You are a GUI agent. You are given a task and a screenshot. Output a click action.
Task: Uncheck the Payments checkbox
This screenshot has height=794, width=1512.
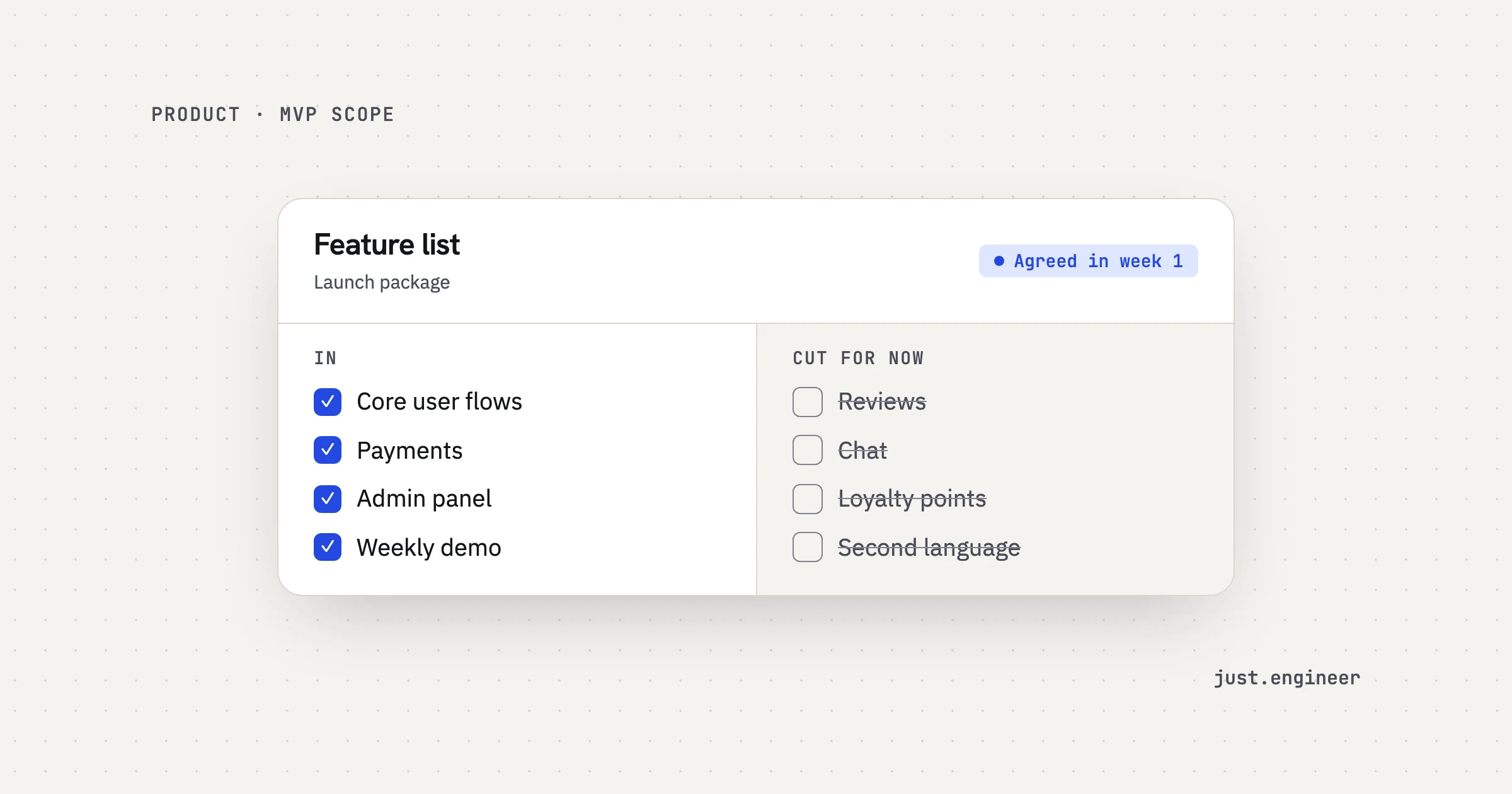coord(328,450)
